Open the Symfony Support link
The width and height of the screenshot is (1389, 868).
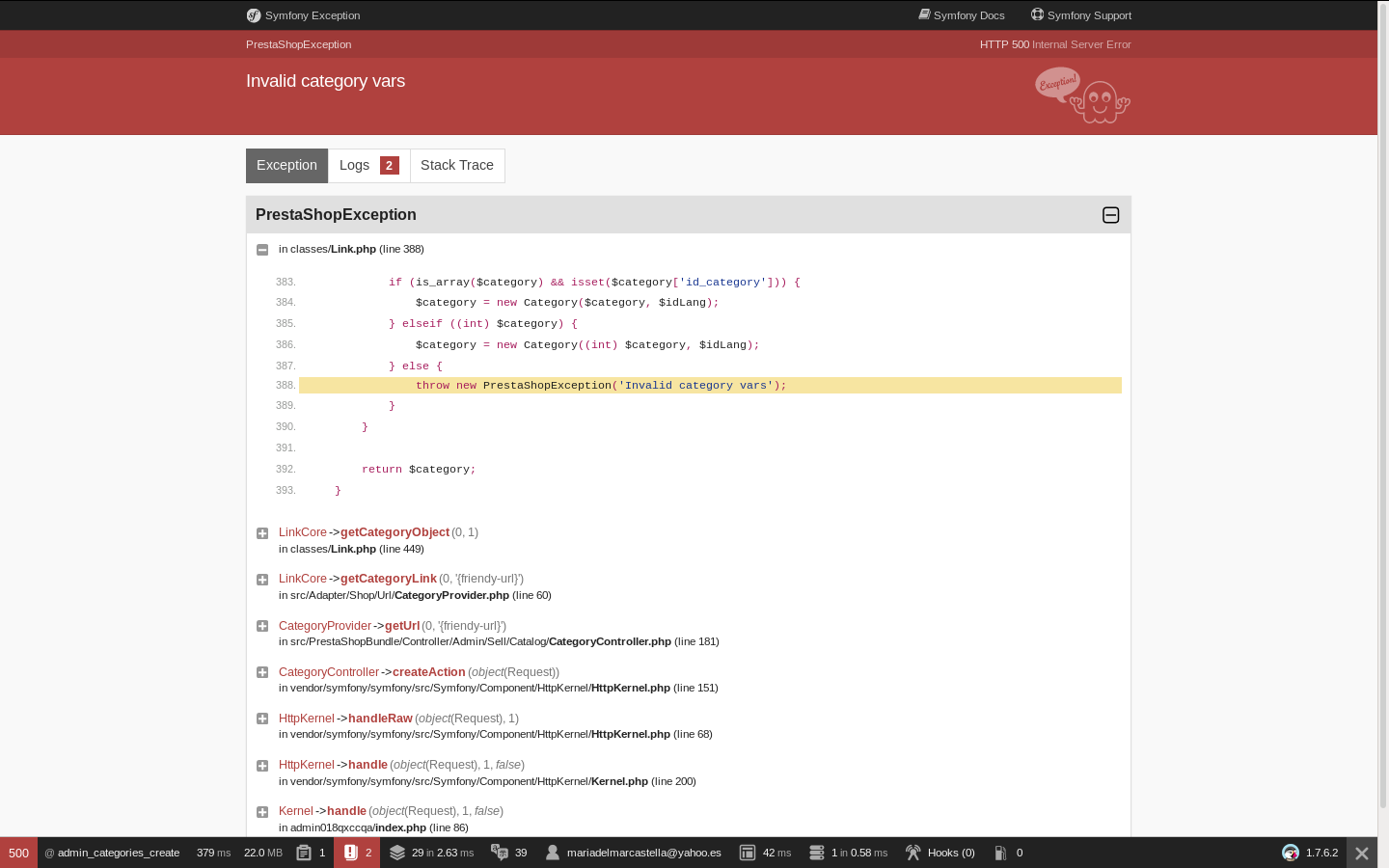click(x=1081, y=15)
